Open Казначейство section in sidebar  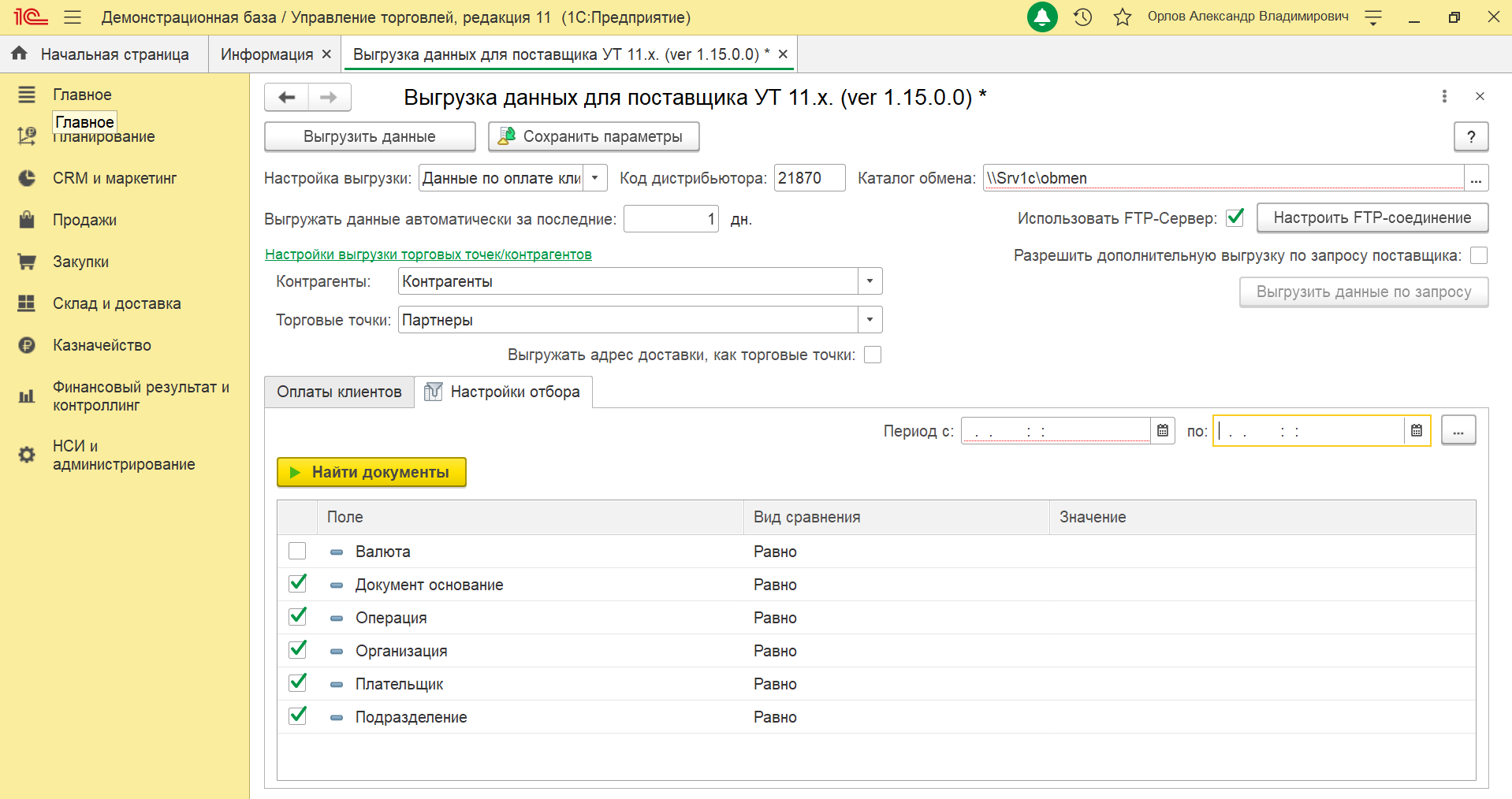tap(102, 345)
